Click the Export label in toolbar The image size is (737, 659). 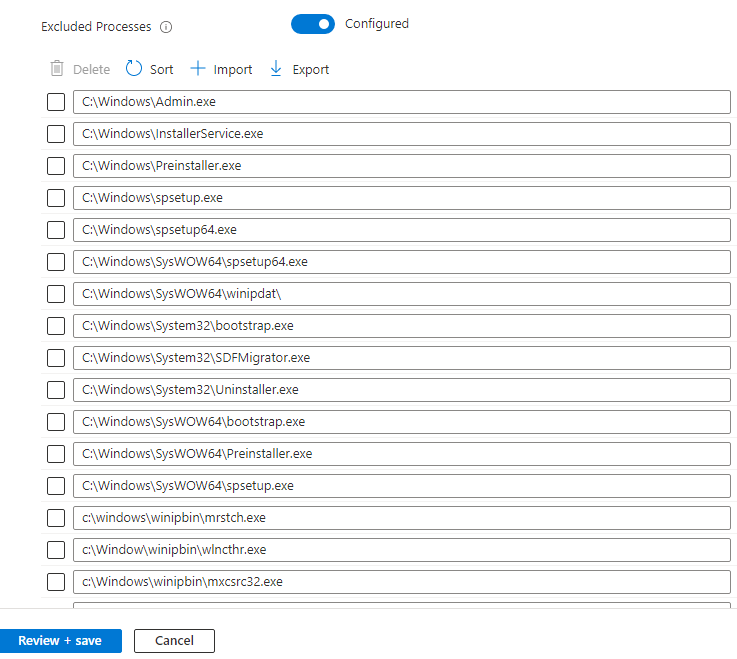pos(311,70)
